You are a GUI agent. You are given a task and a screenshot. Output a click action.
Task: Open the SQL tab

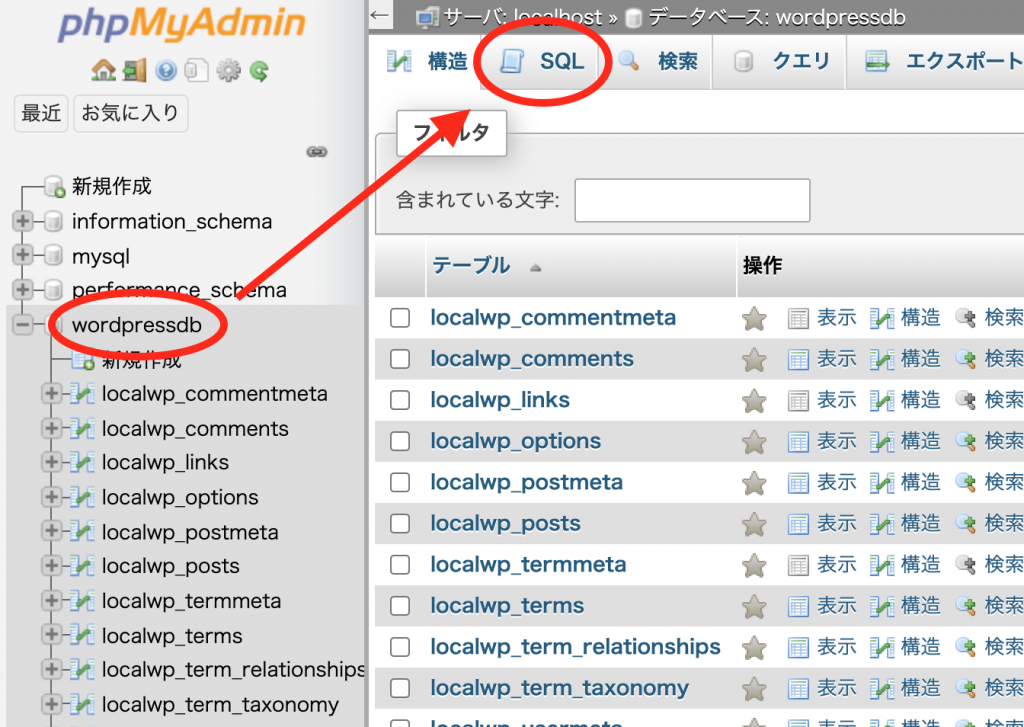point(542,61)
